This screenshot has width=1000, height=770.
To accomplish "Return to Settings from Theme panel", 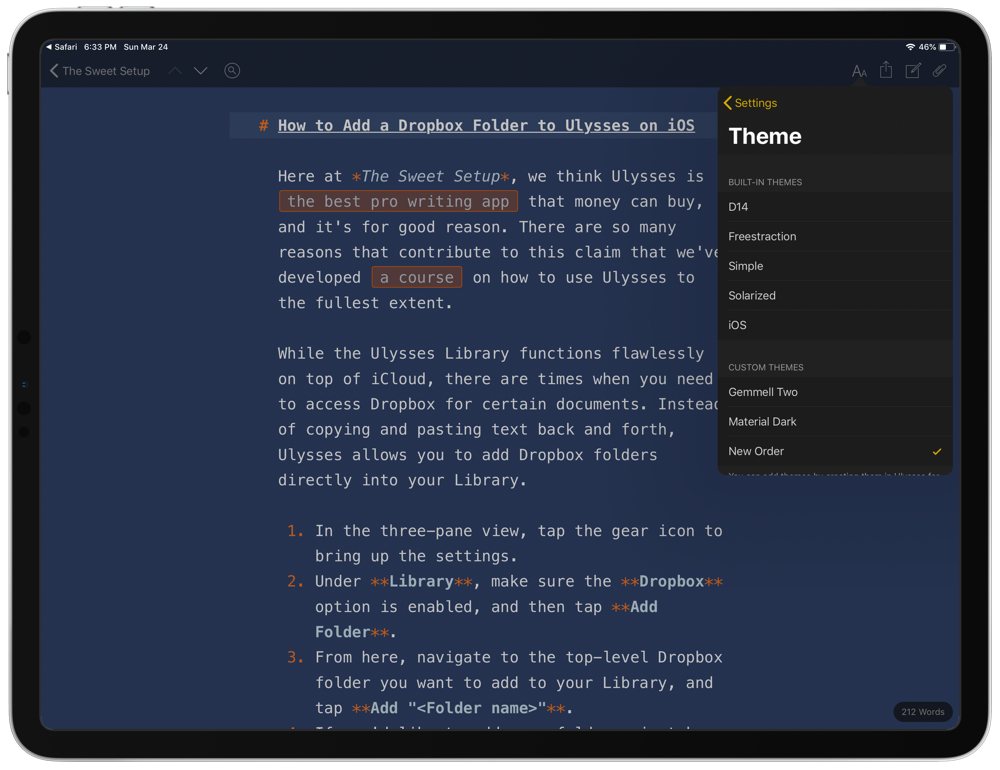I will coord(750,103).
